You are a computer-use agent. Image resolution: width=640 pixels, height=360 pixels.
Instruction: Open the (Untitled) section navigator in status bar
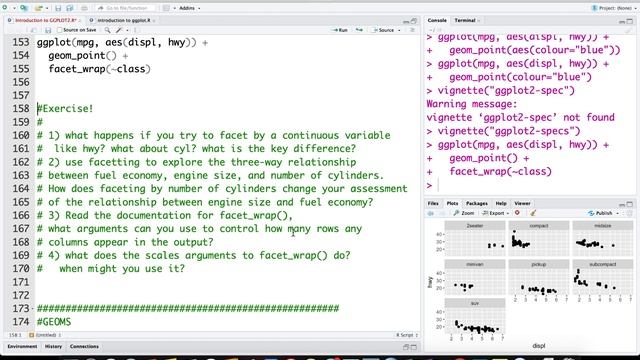pos(45,335)
